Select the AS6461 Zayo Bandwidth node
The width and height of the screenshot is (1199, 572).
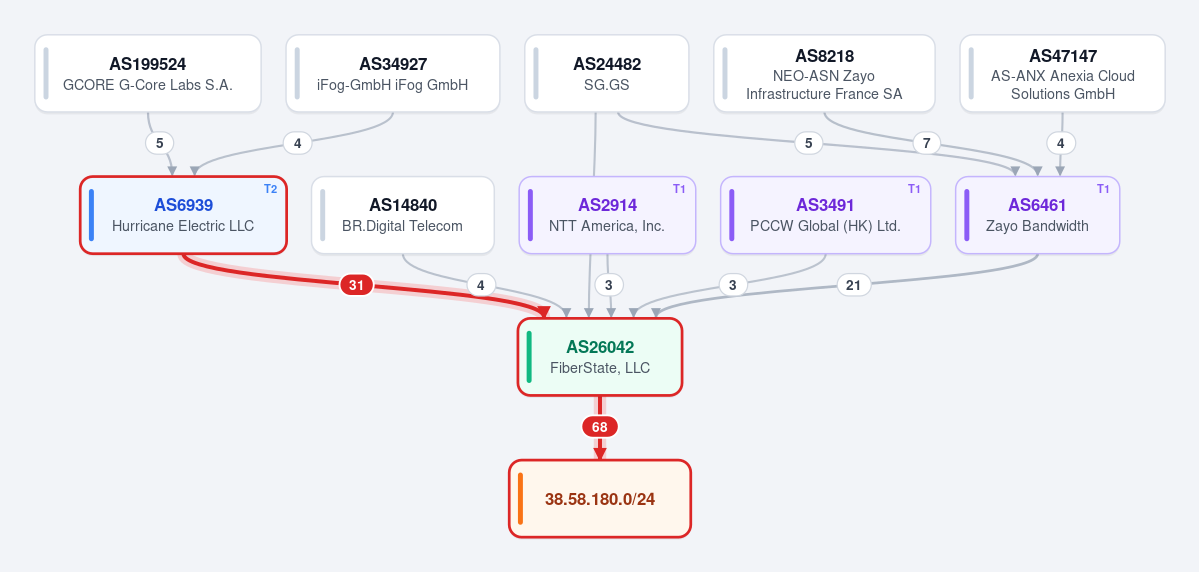point(1038,215)
